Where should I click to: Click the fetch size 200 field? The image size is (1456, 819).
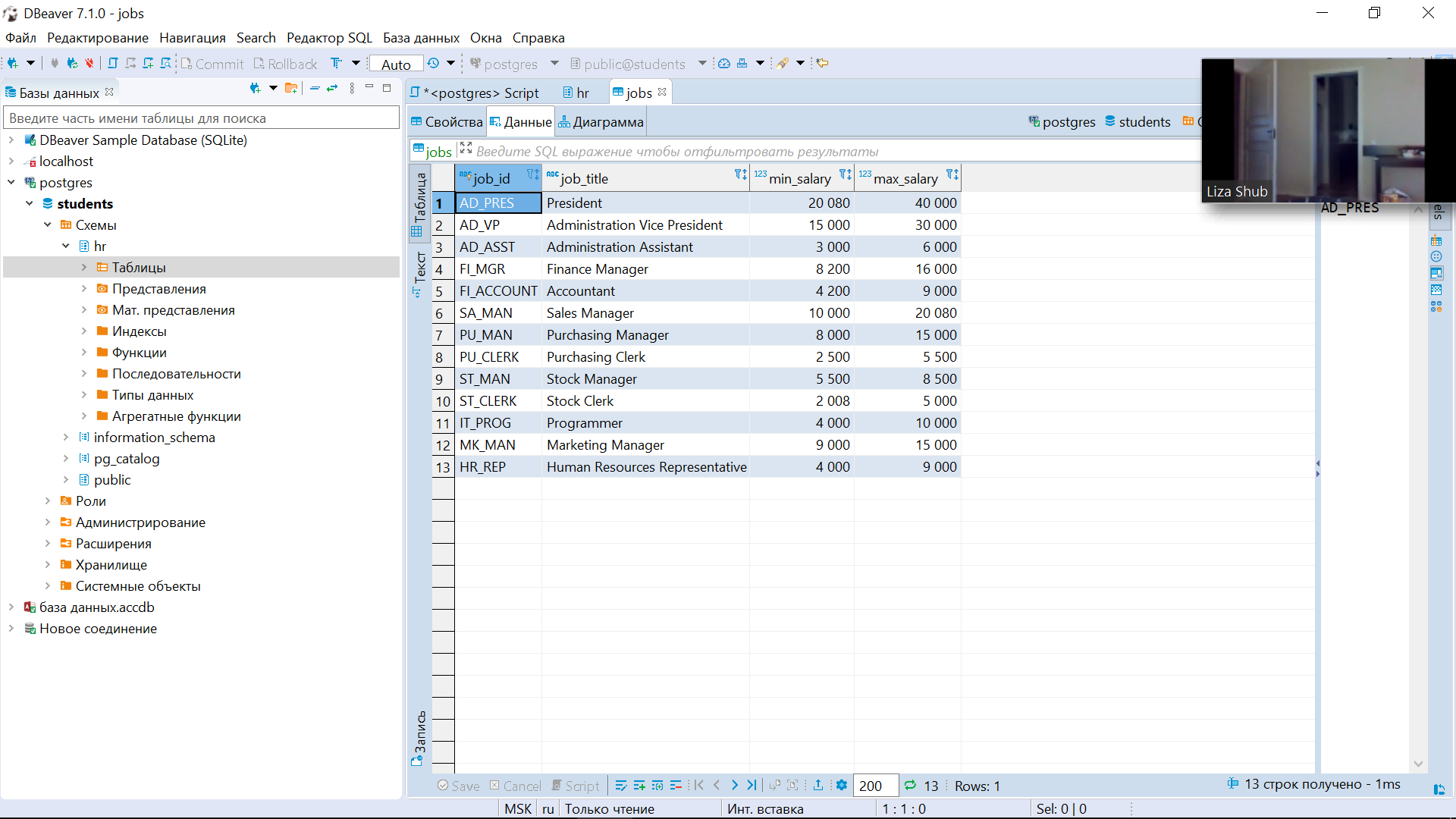click(x=876, y=786)
